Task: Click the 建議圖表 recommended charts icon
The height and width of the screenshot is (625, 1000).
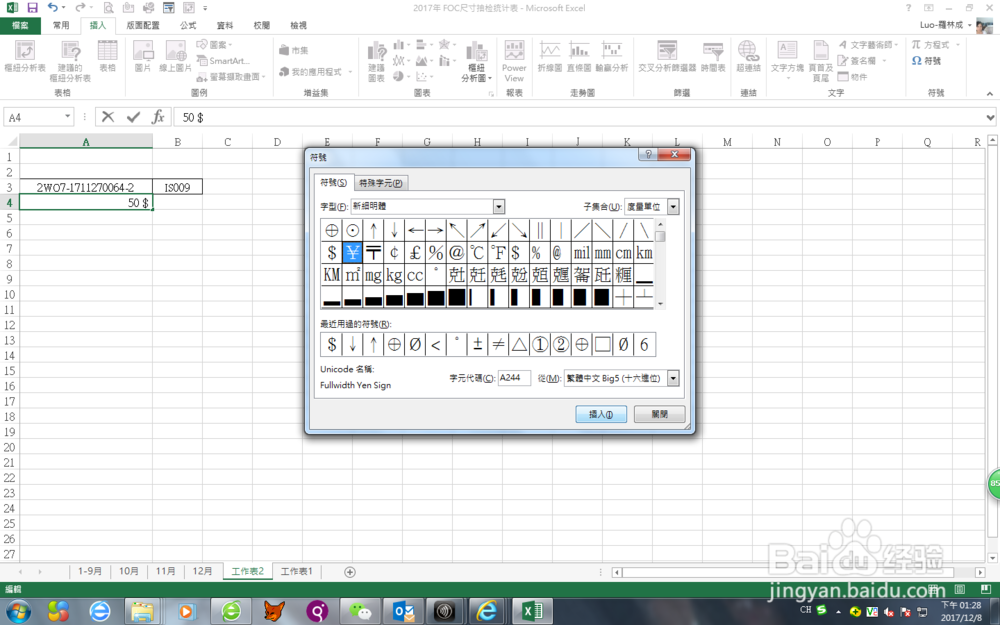Action: (376, 61)
